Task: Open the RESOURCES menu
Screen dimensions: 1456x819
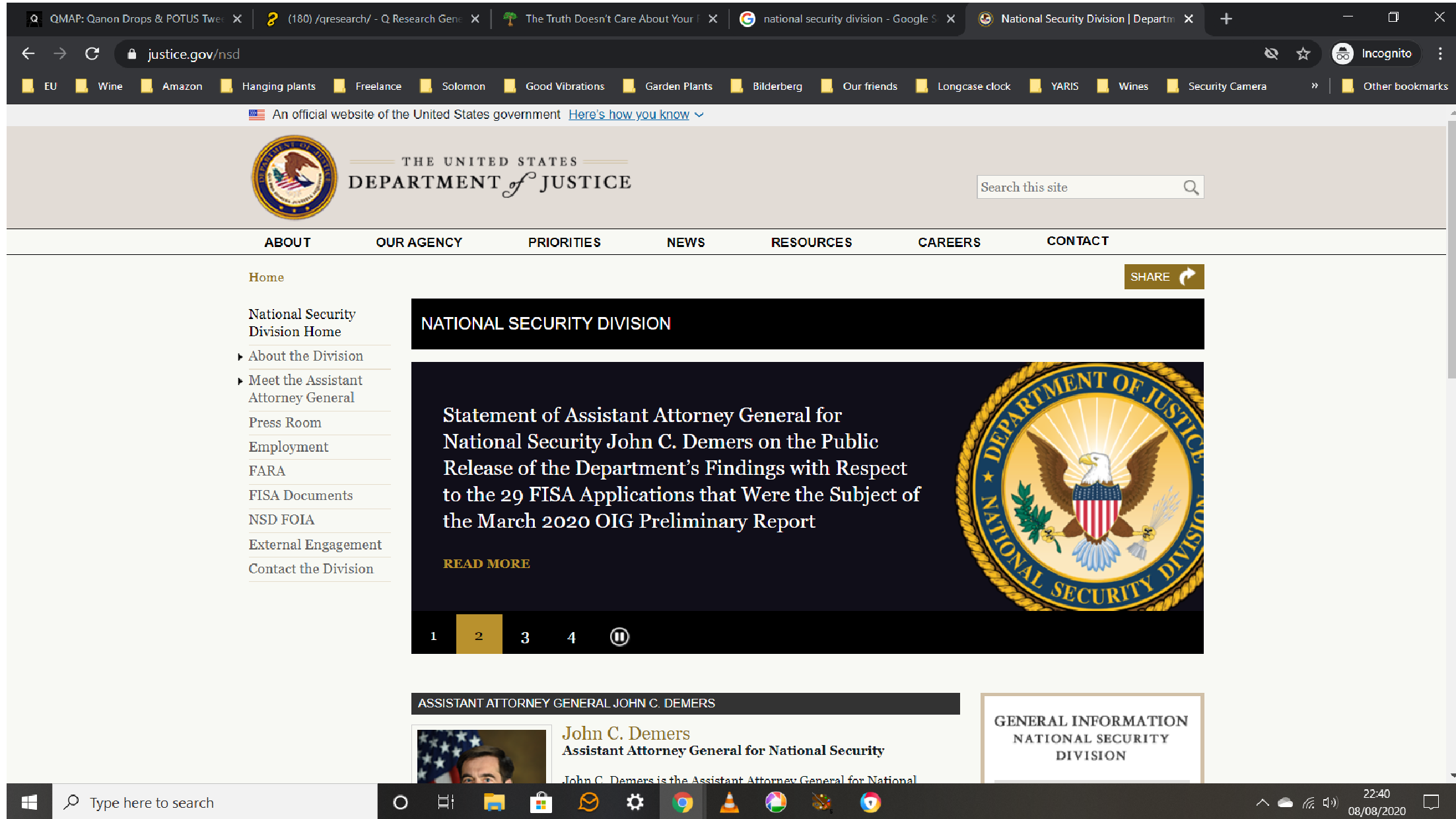Action: [x=811, y=242]
